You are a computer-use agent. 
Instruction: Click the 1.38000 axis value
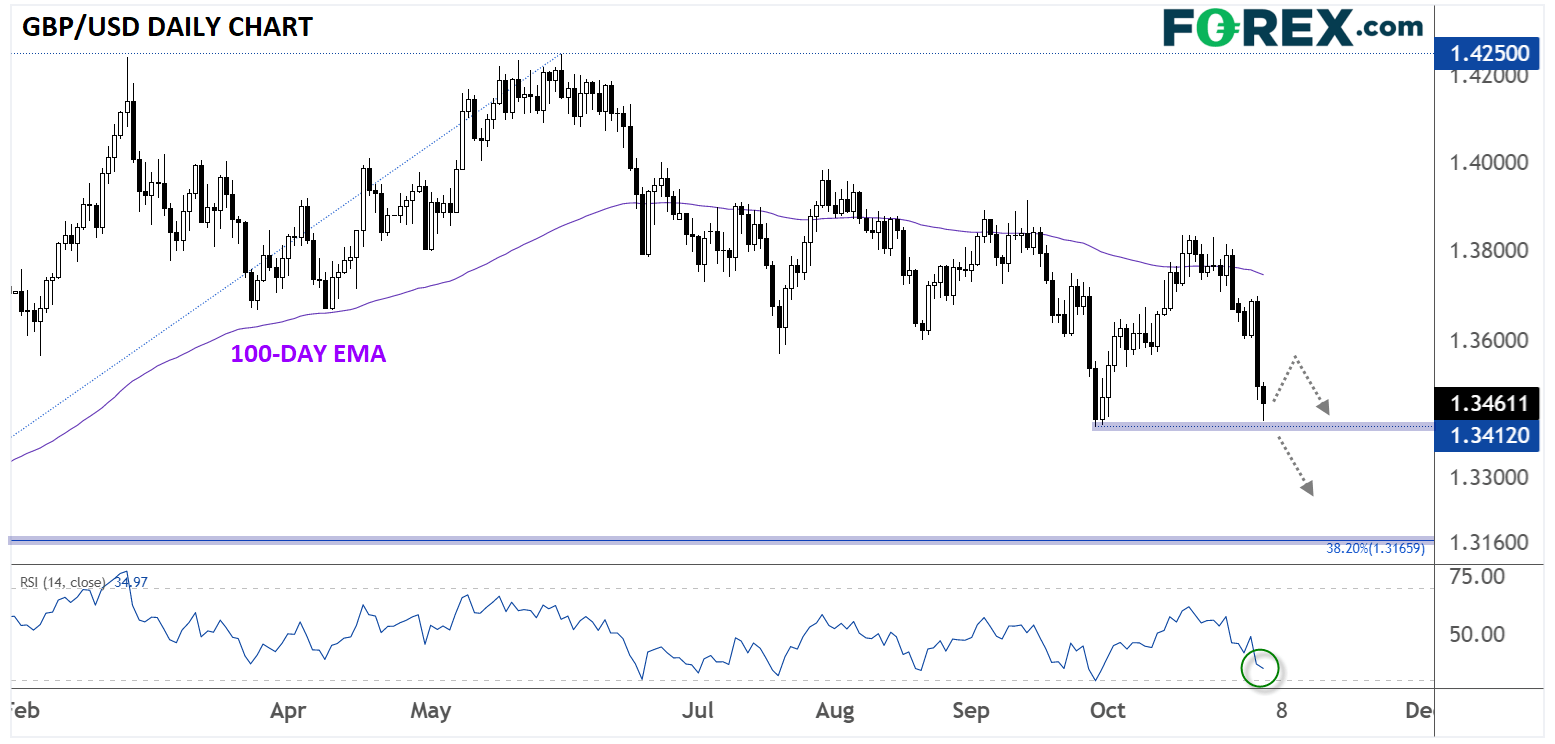[1491, 251]
